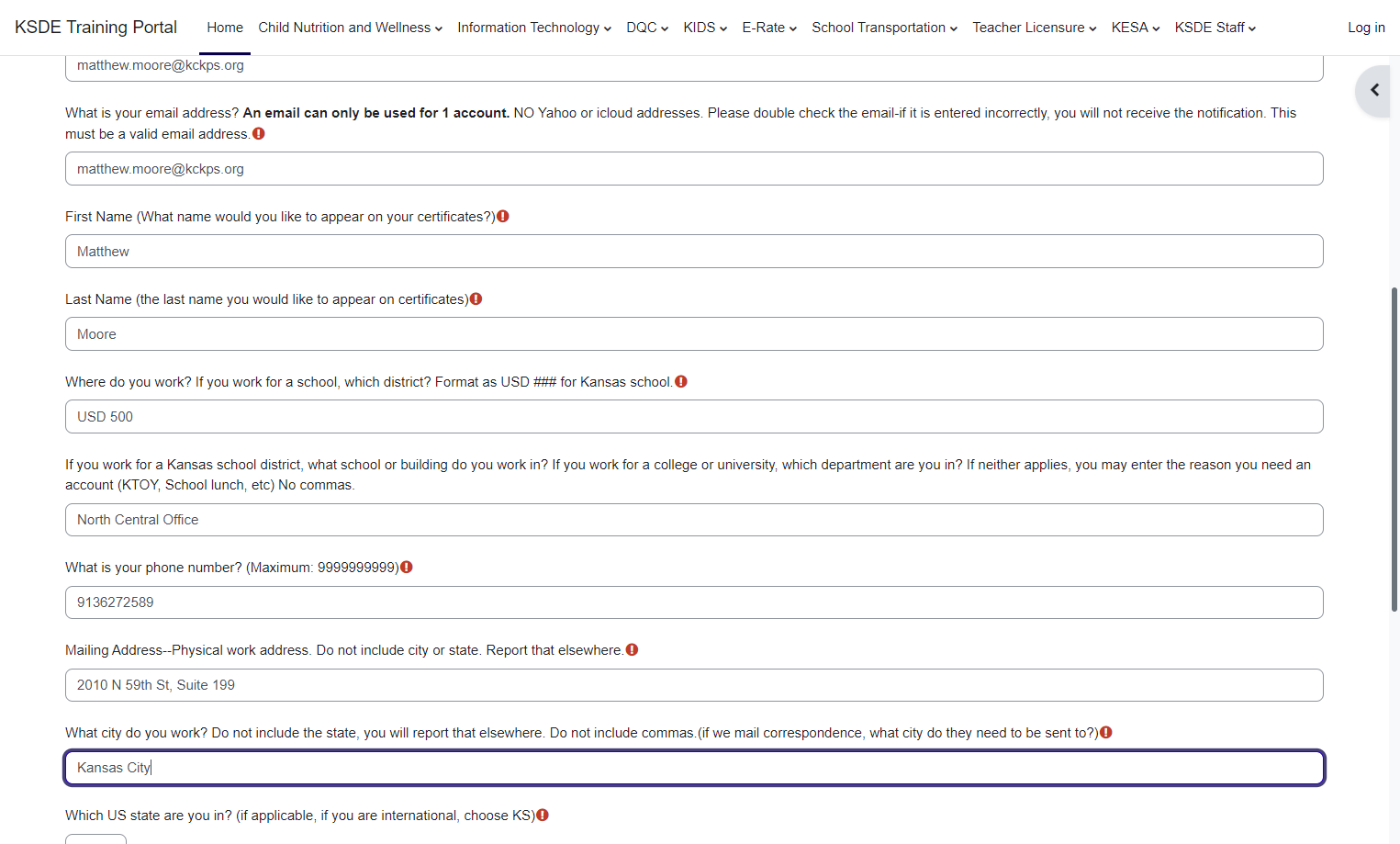1400x844 pixels.
Task: Click the North Central Office building field
Action: [694, 520]
